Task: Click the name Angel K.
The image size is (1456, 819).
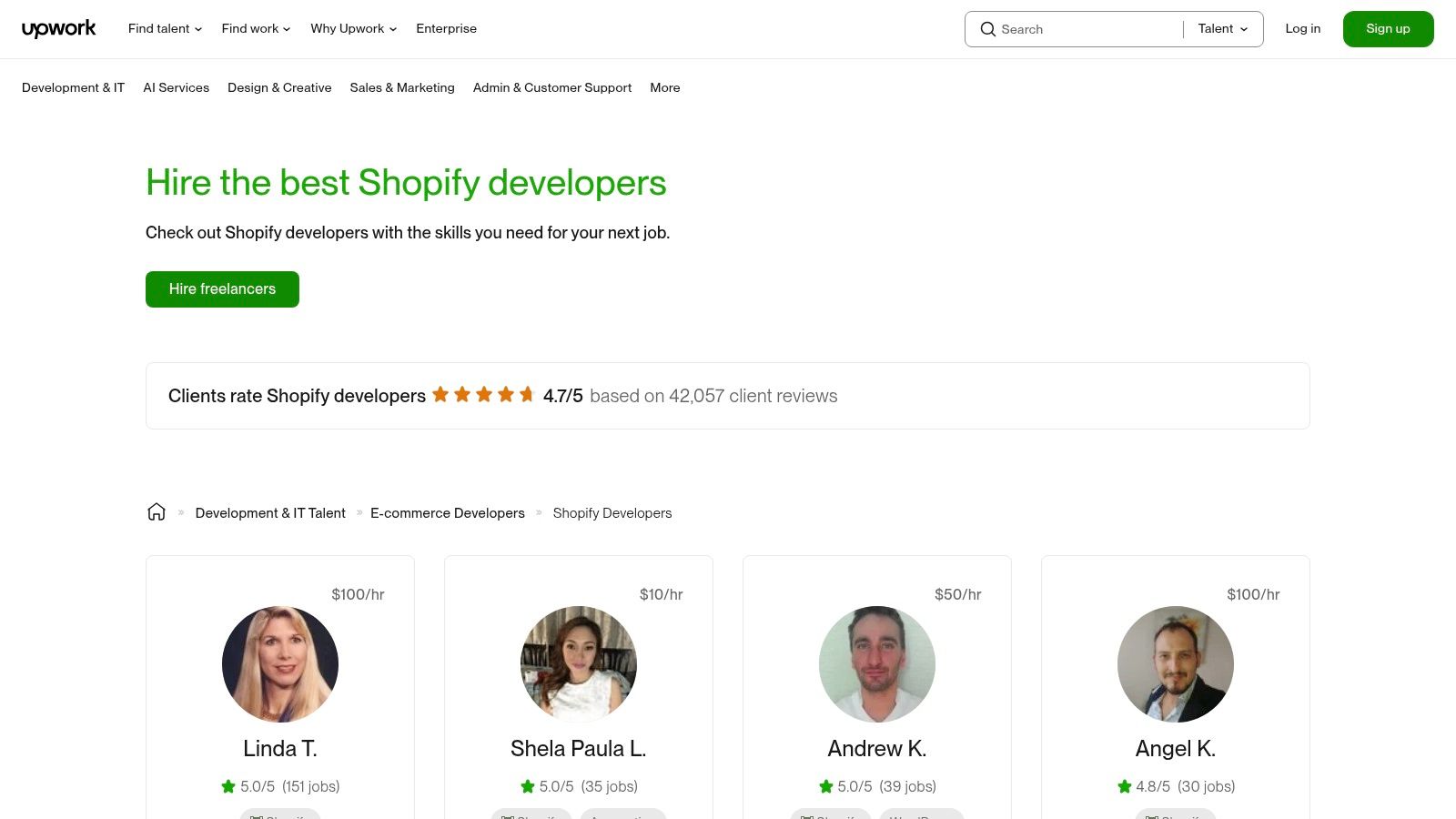Action: click(1176, 749)
